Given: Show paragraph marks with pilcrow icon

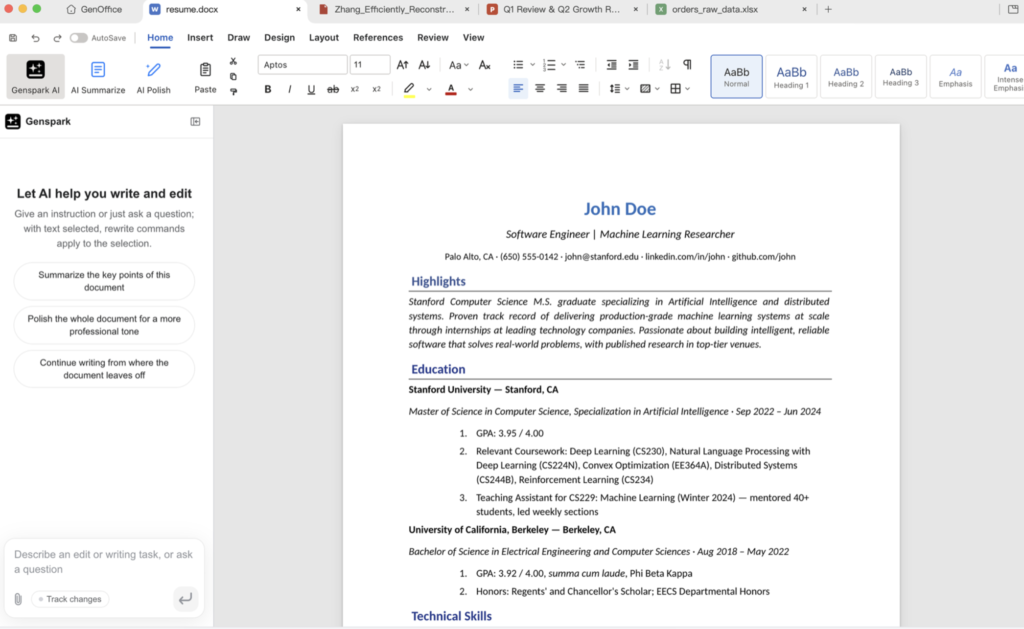Looking at the screenshot, I should click(x=687, y=64).
